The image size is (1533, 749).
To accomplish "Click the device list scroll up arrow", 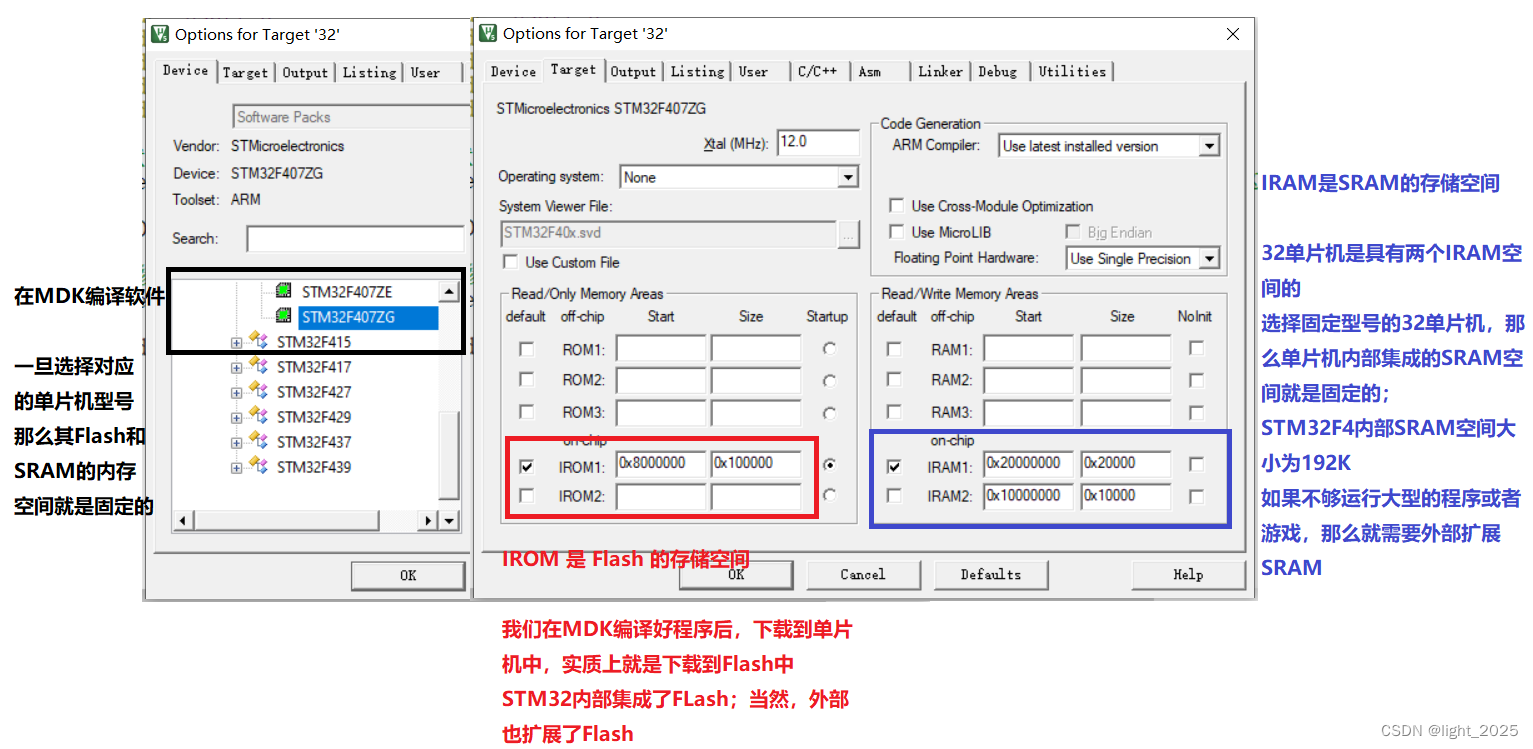I will 449,292.
